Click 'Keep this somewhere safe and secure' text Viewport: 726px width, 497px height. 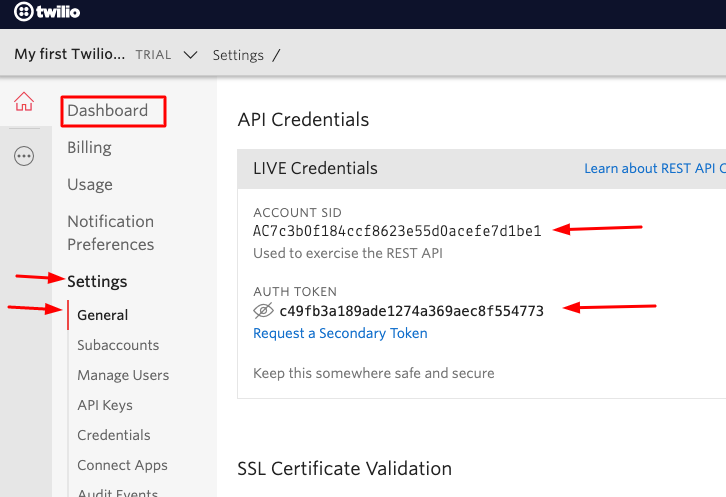point(374,373)
